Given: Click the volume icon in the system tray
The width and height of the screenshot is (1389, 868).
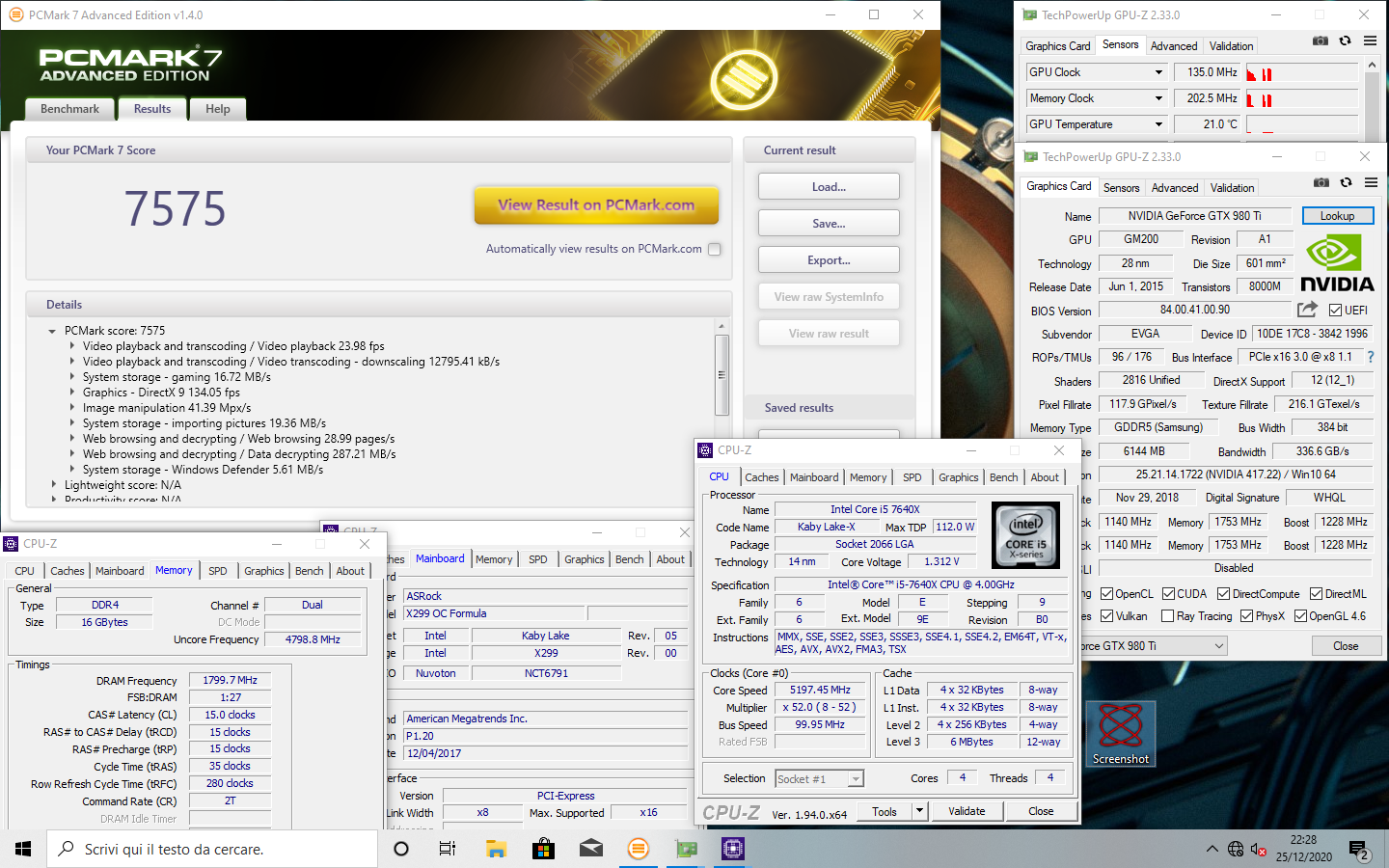Looking at the screenshot, I should click(1259, 850).
